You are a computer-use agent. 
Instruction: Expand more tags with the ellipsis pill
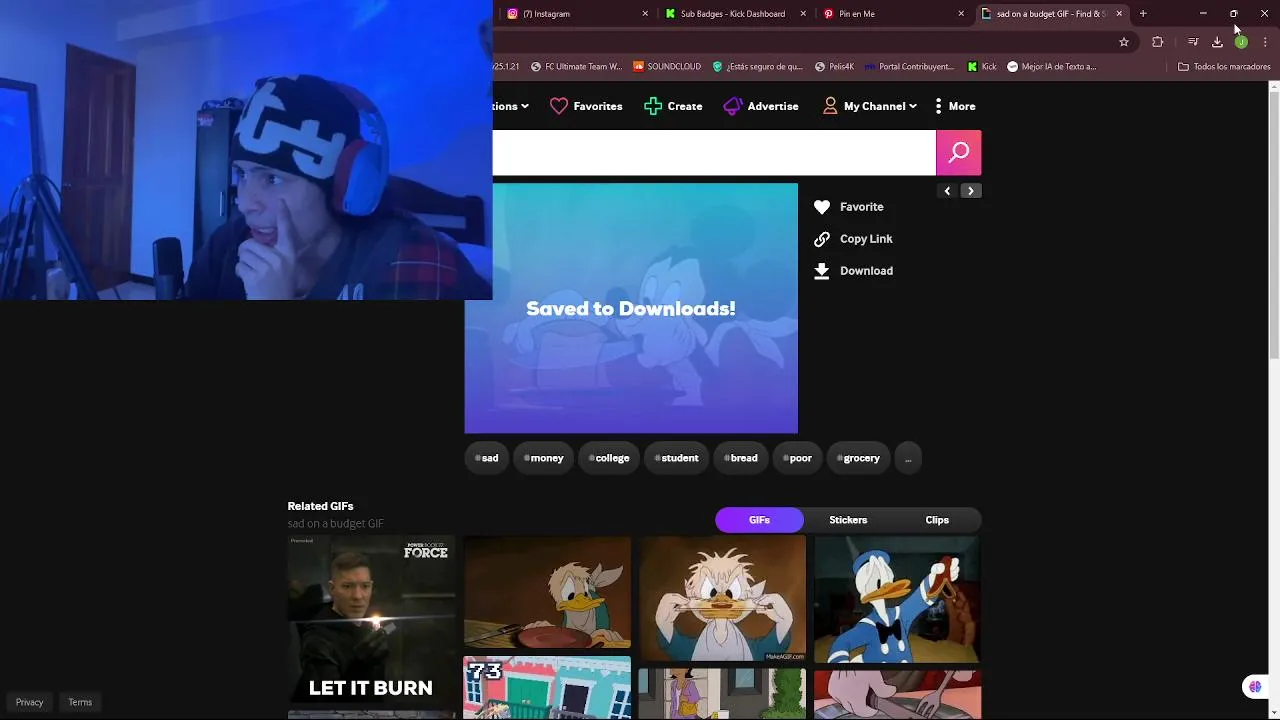(x=908, y=458)
